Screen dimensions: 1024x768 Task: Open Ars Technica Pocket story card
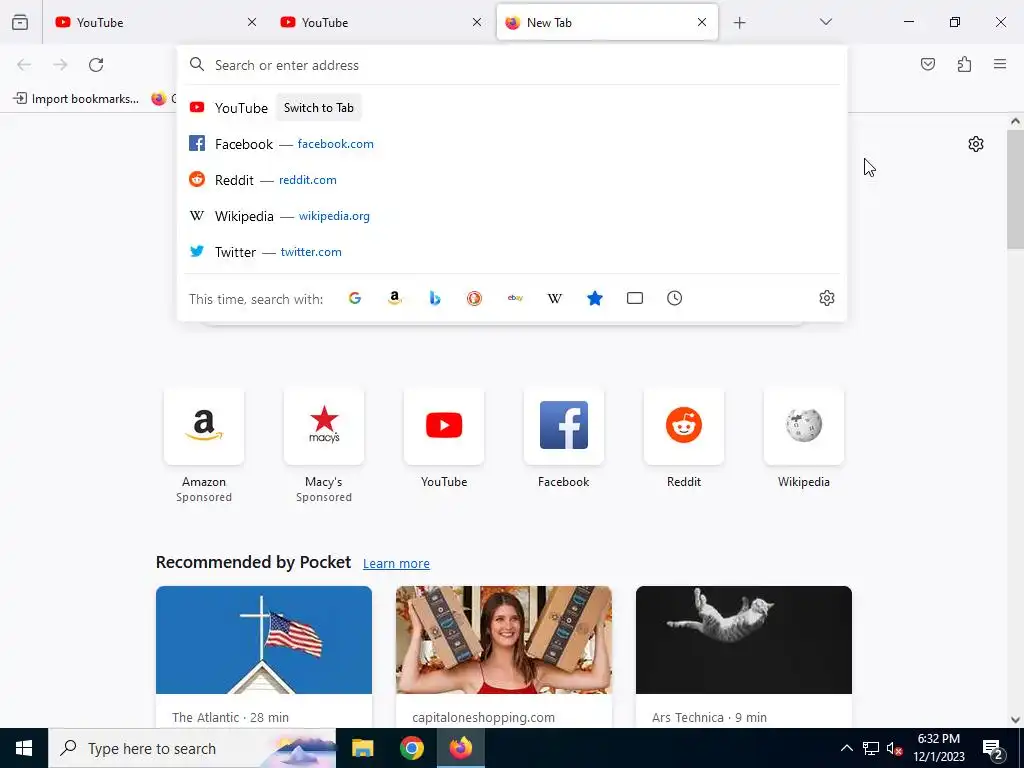(744, 656)
